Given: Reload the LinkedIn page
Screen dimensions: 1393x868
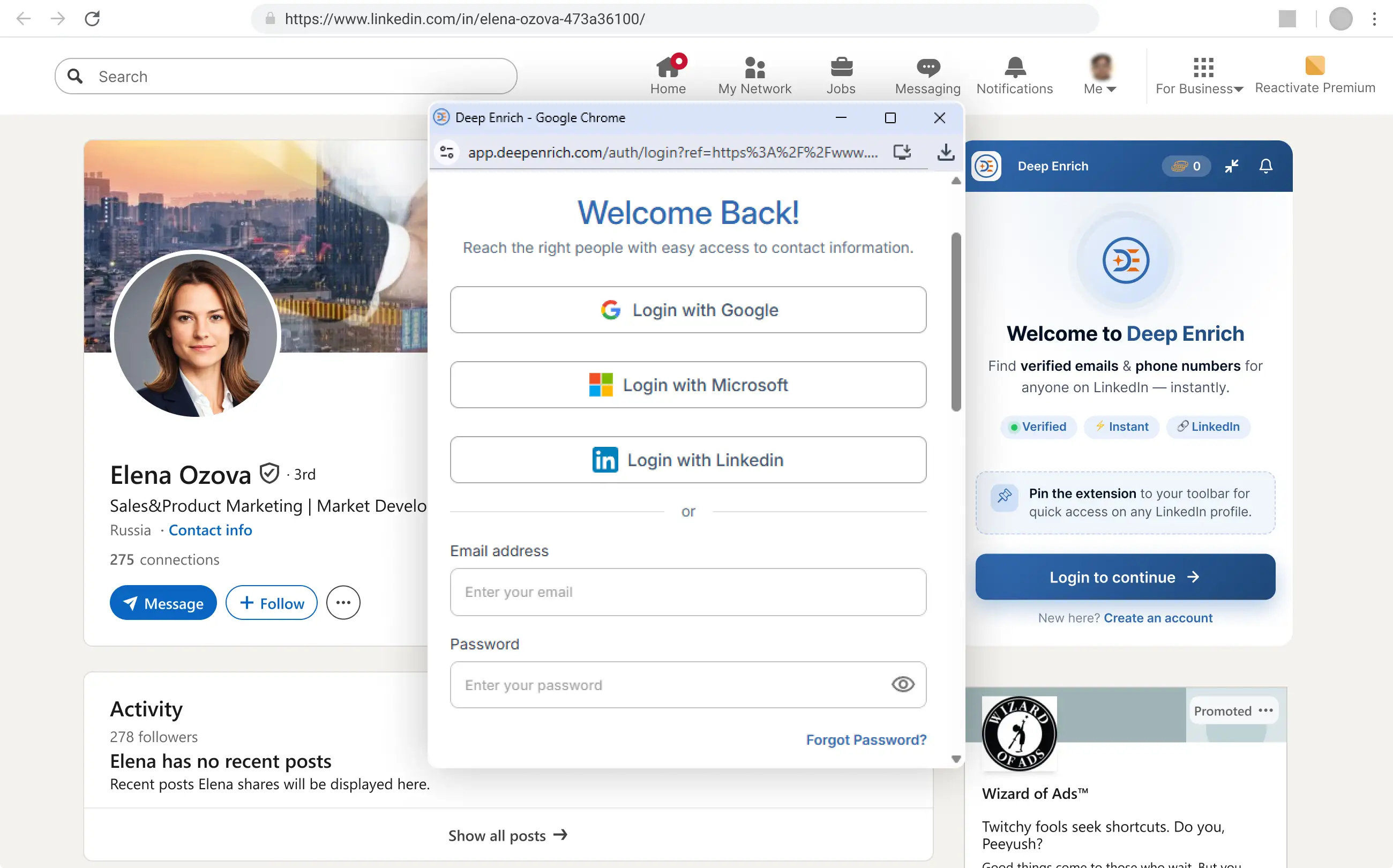Looking at the screenshot, I should (92, 19).
